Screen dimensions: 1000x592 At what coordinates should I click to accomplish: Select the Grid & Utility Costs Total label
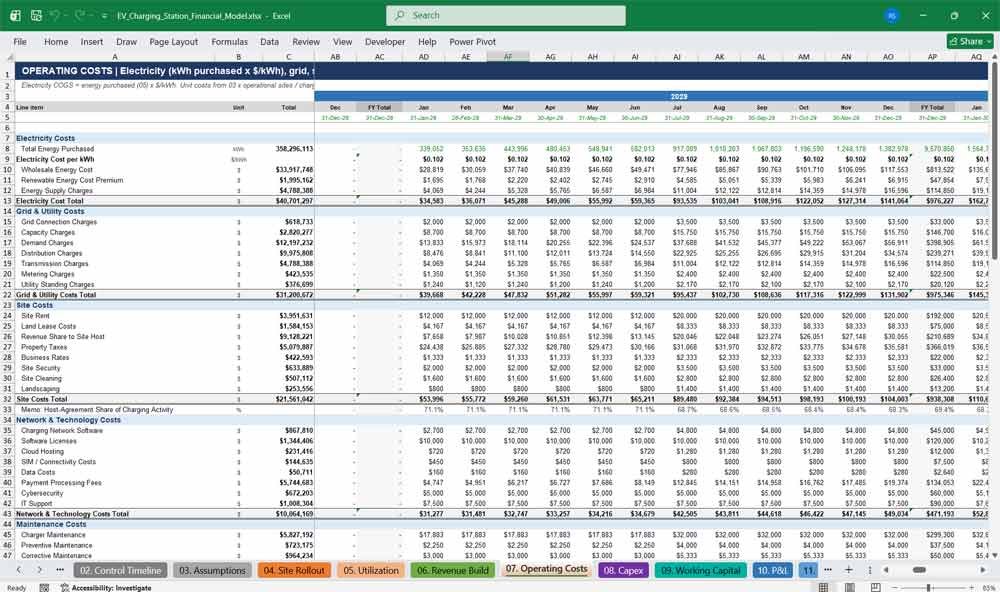point(56,295)
